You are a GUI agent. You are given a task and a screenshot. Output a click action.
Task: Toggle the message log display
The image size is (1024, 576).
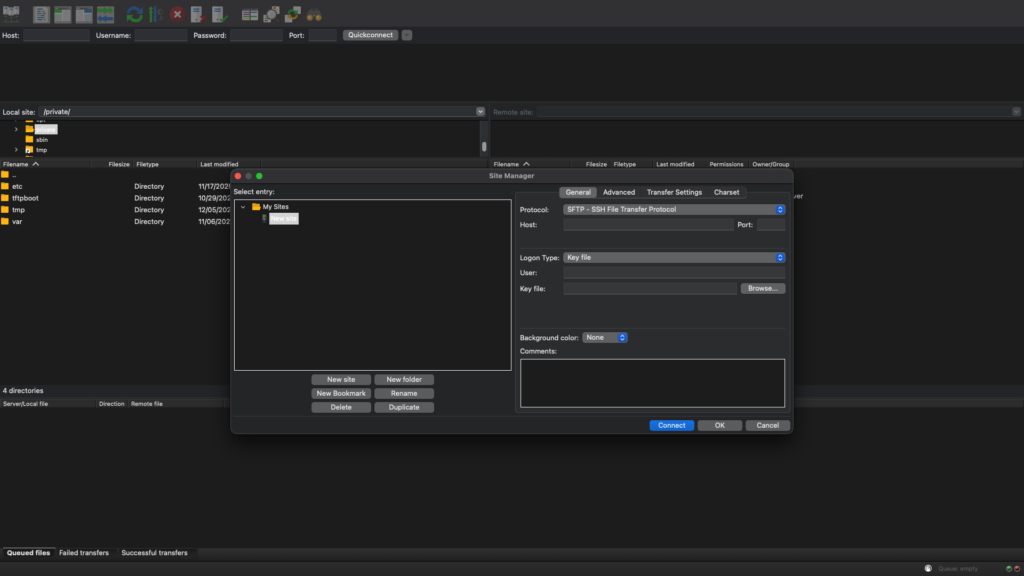tap(41, 14)
